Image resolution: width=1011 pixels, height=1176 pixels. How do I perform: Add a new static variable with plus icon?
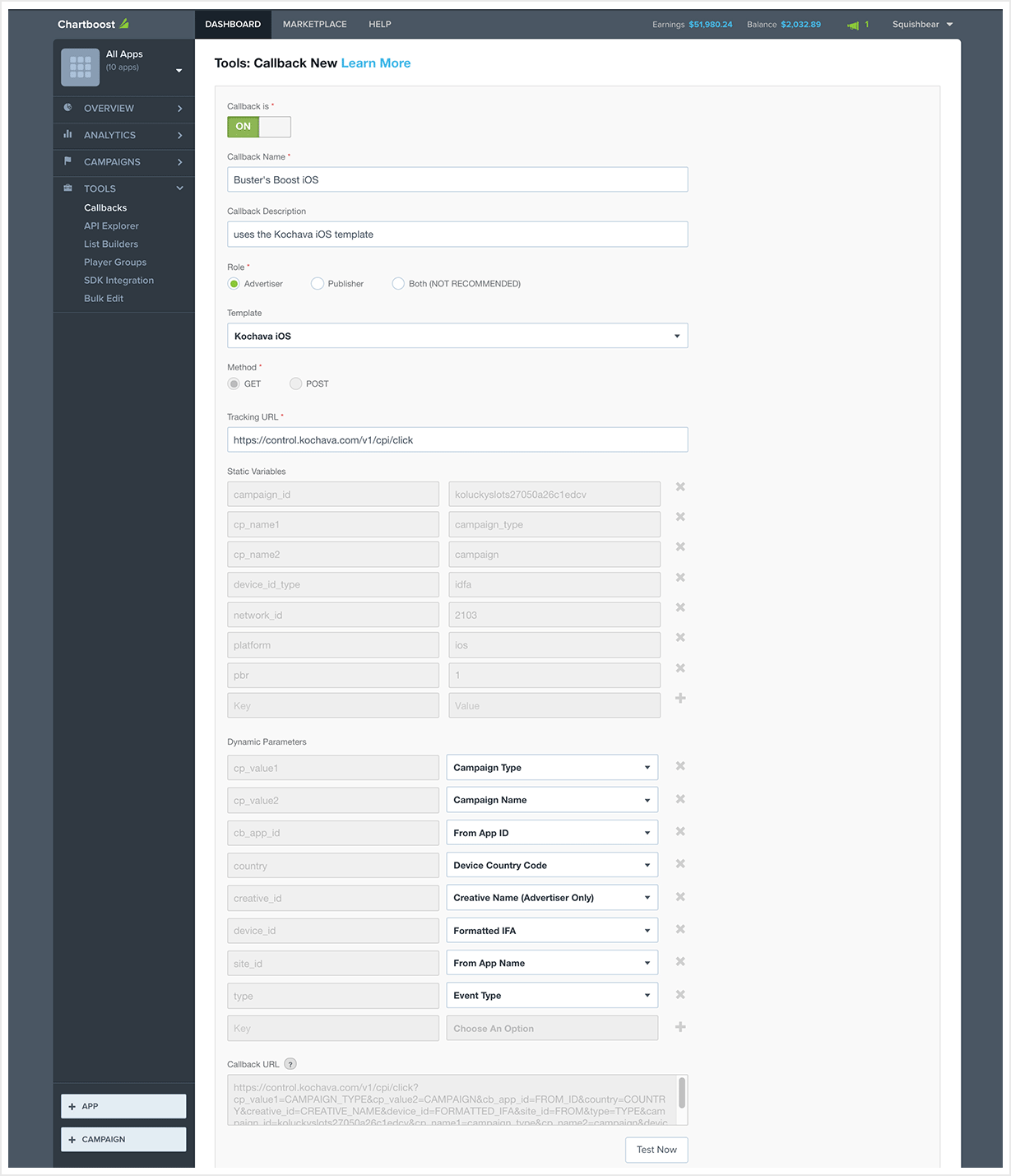click(680, 698)
